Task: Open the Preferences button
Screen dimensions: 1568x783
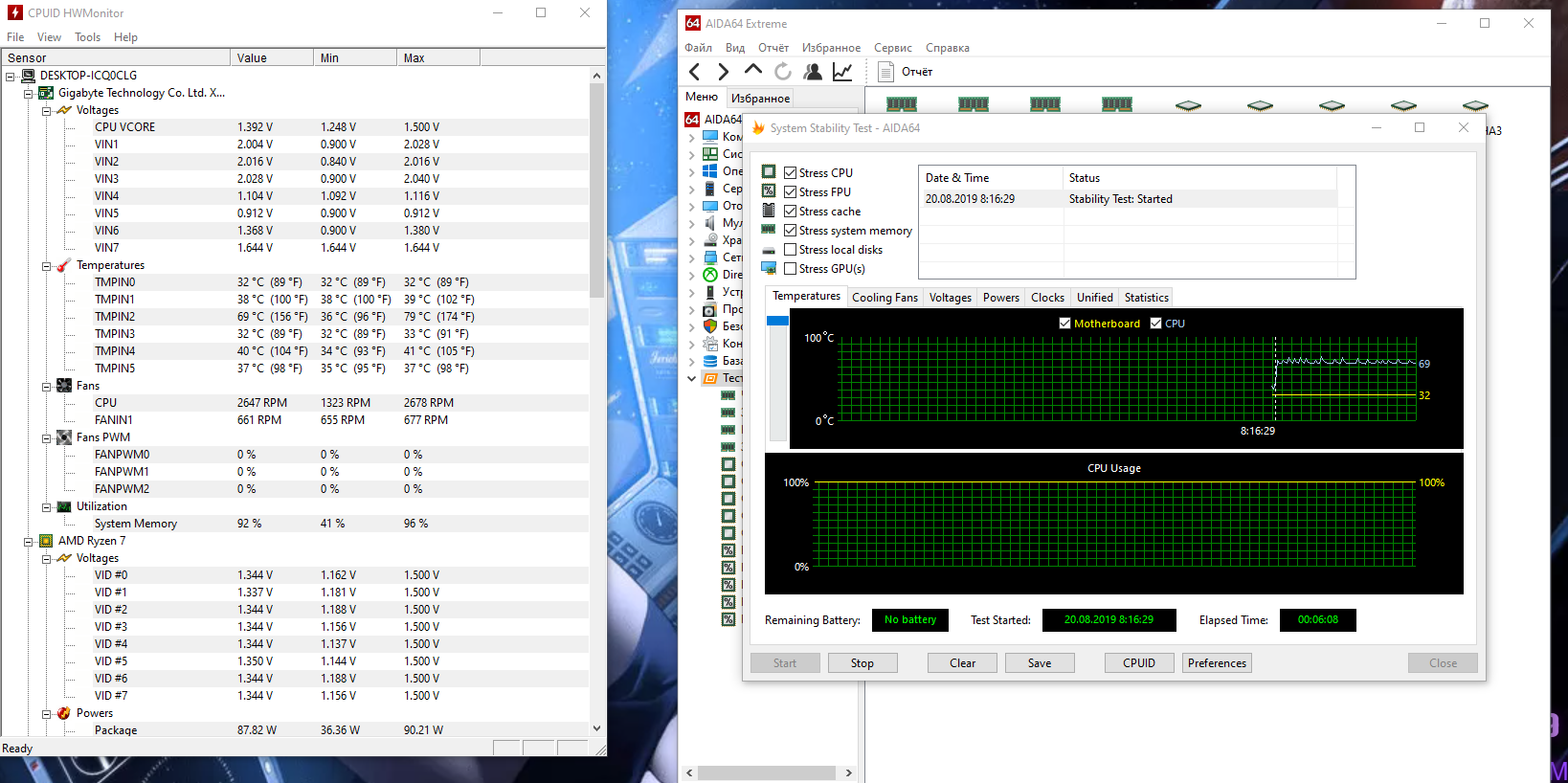Action: click(1217, 663)
